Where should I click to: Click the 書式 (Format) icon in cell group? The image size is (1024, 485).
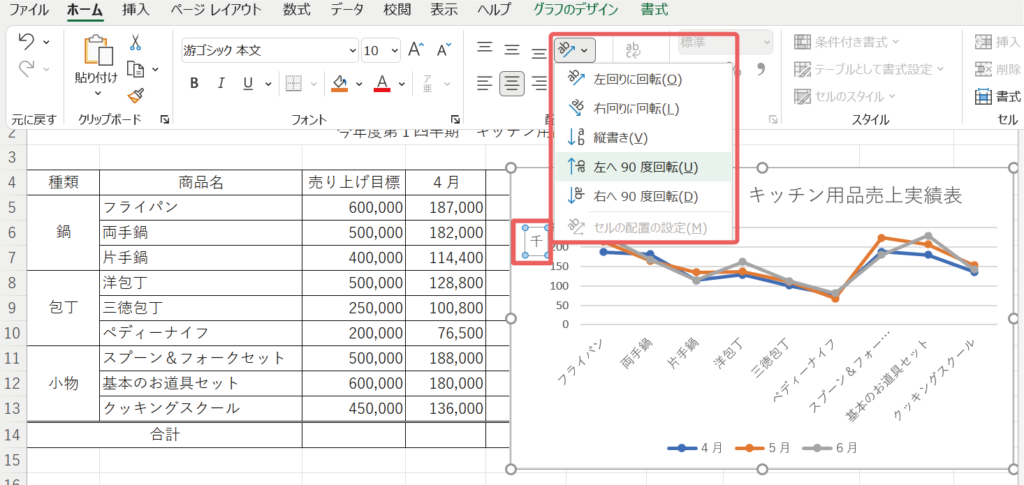tap(983, 96)
